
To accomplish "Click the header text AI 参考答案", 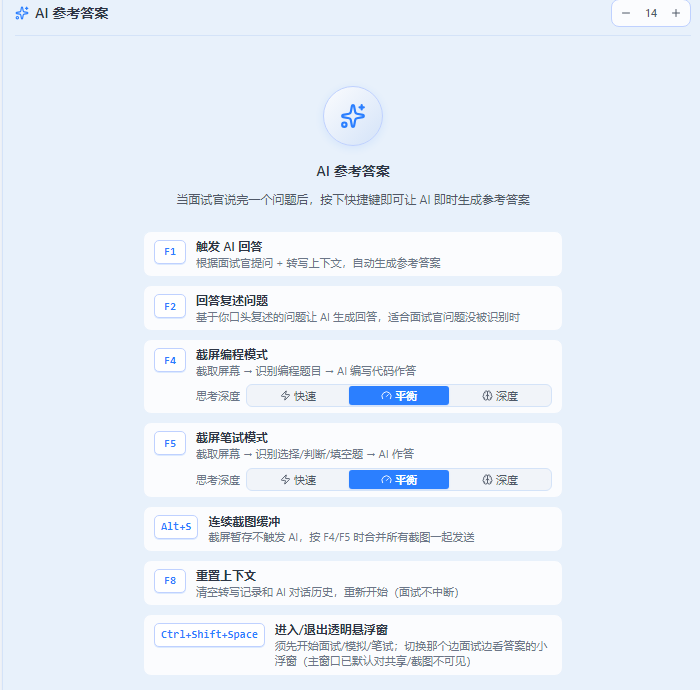I will coord(71,13).
